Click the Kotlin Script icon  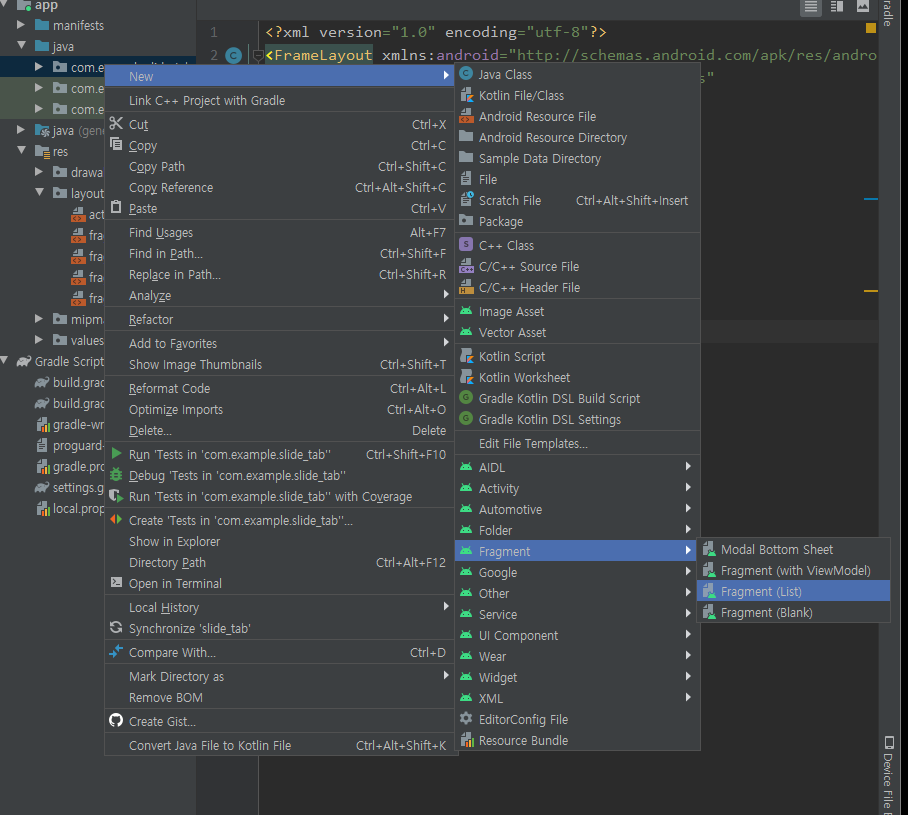(x=466, y=356)
